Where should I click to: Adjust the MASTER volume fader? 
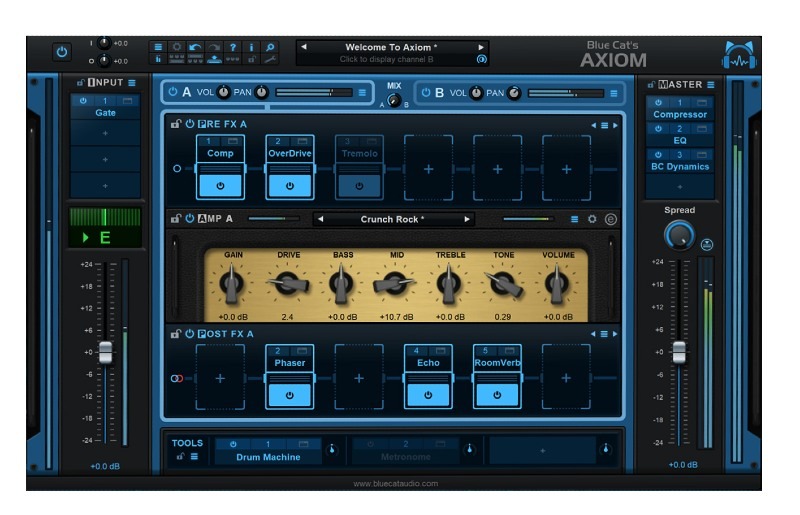[x=679, y=352]
